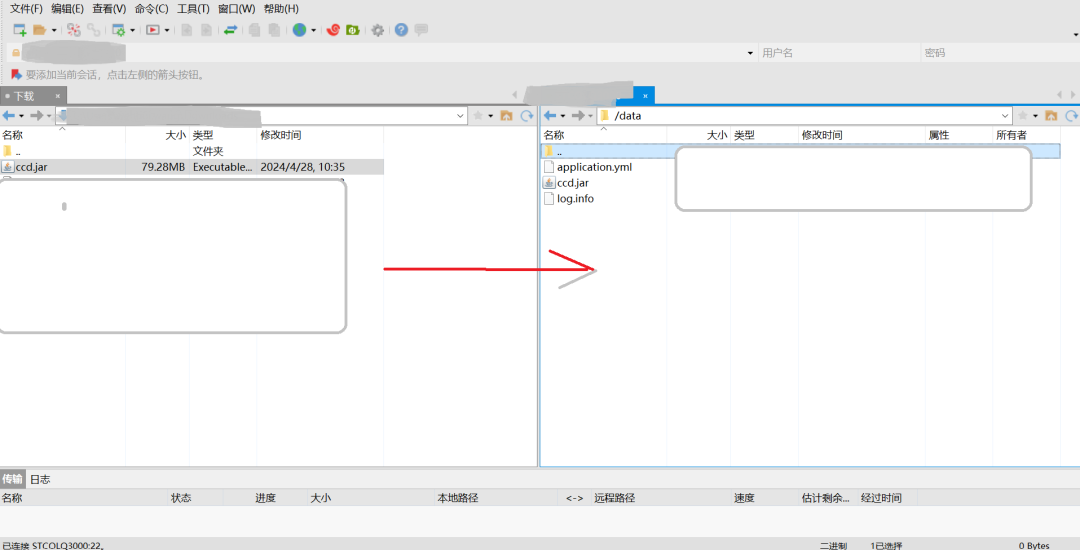Viewport: 1080px width, 550px height.
Task: Click back arrow in remote pane
Action: click(x=550, y=116)
